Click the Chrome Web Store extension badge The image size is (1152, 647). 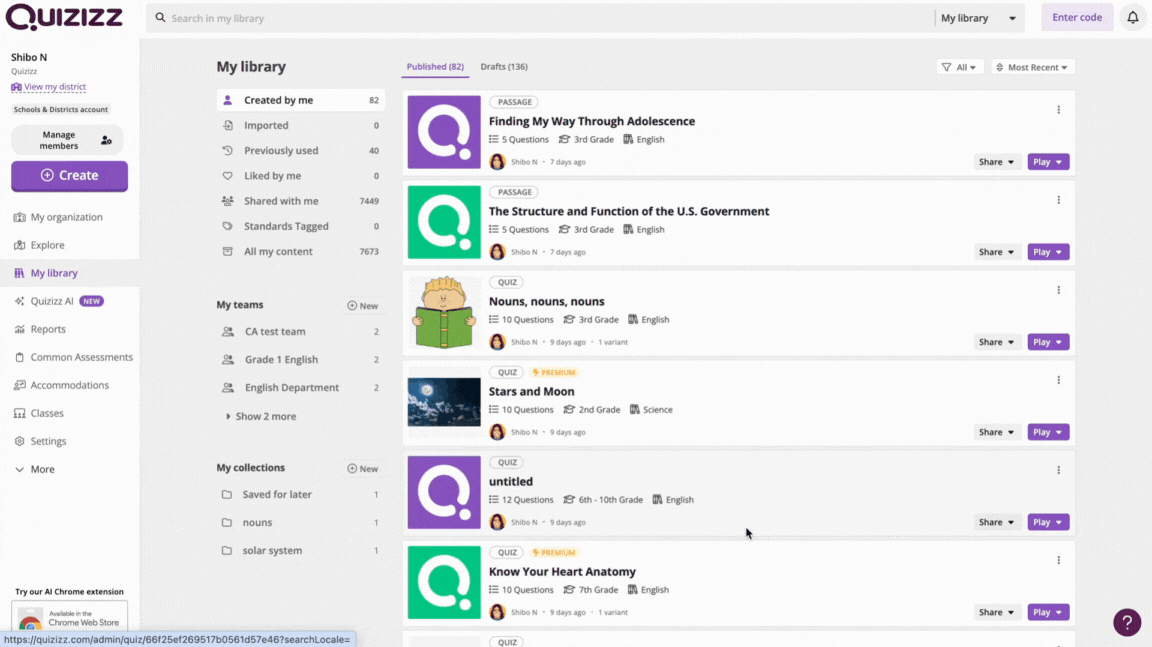pyautogui.click(x=69, y=618)
